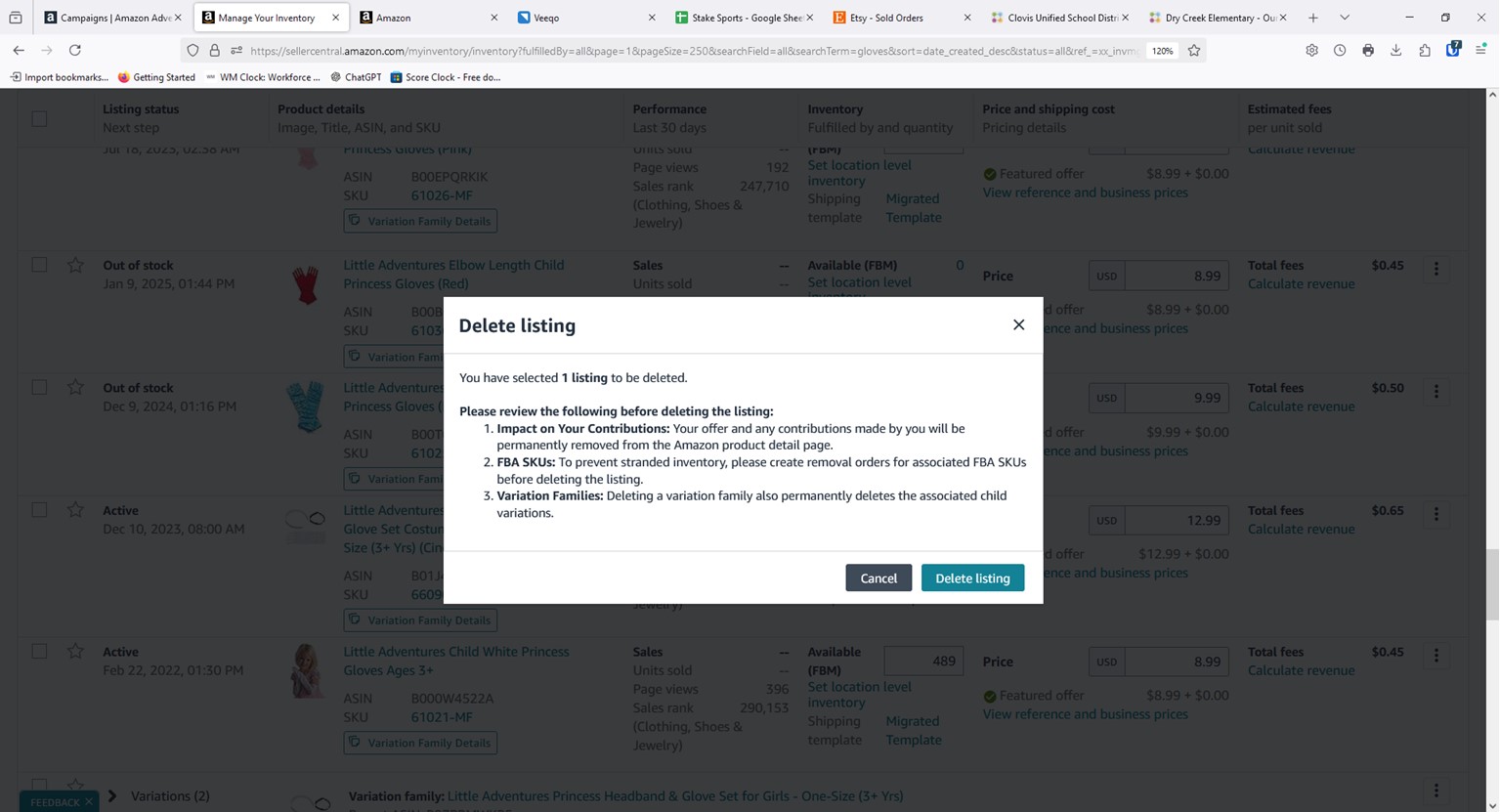Open kebab menu for $9.99 listing row

(x=1436, y=391)
